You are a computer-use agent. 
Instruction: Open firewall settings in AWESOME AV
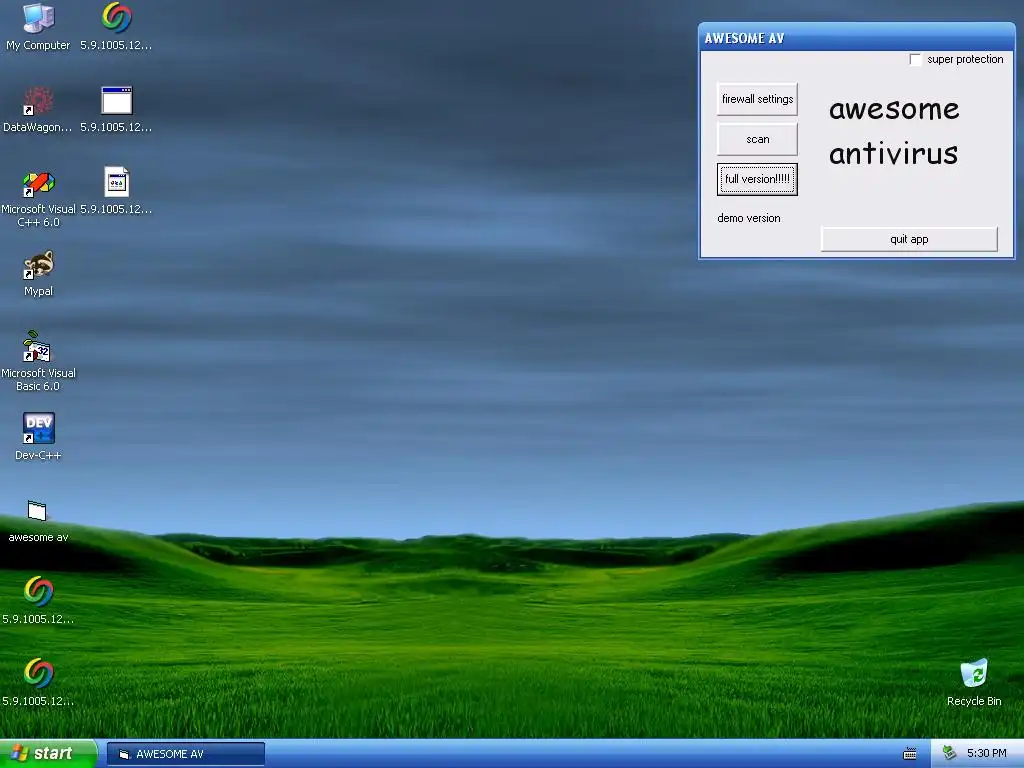758,99
